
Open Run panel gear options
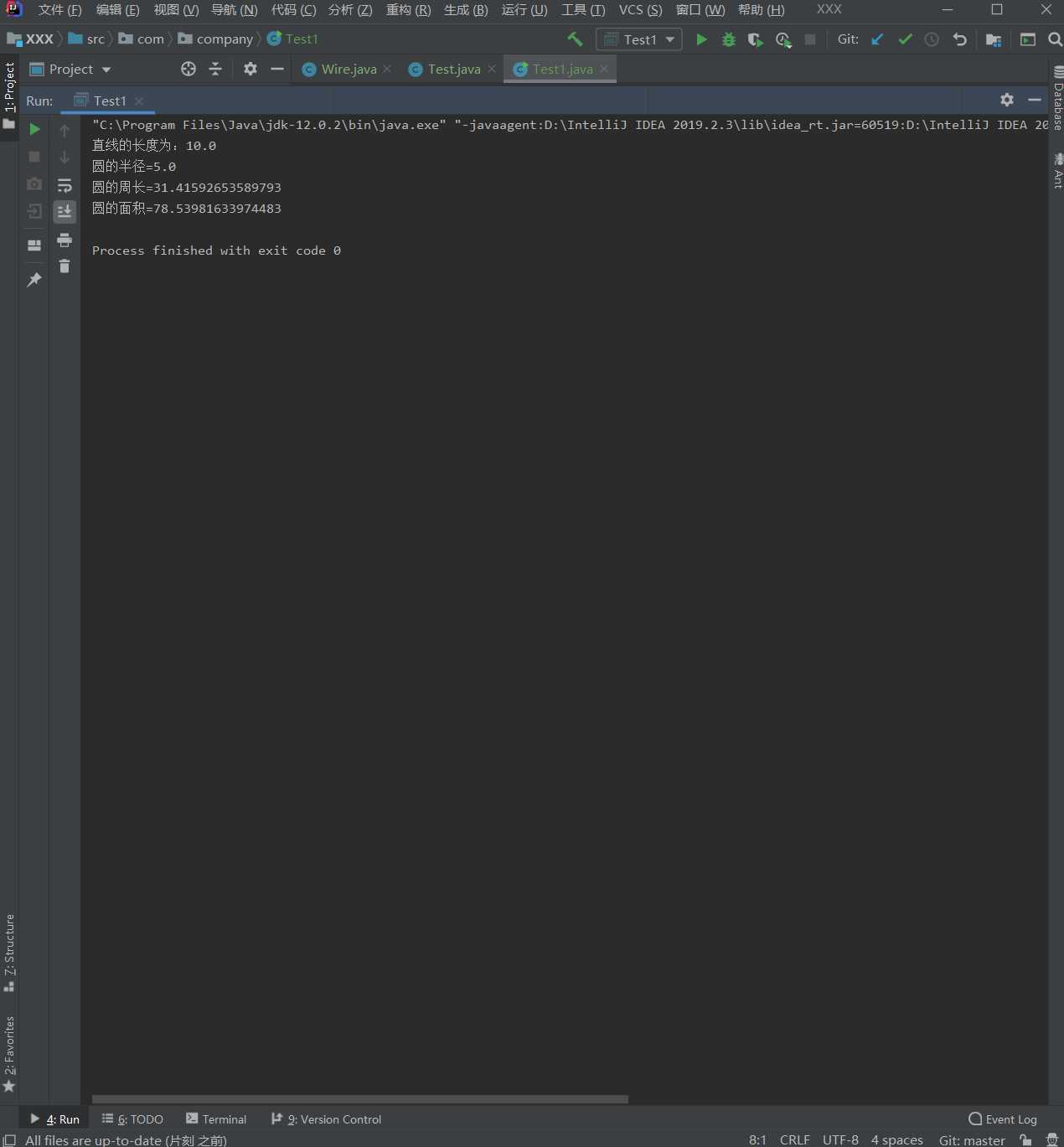click(x=1007, y=100)
